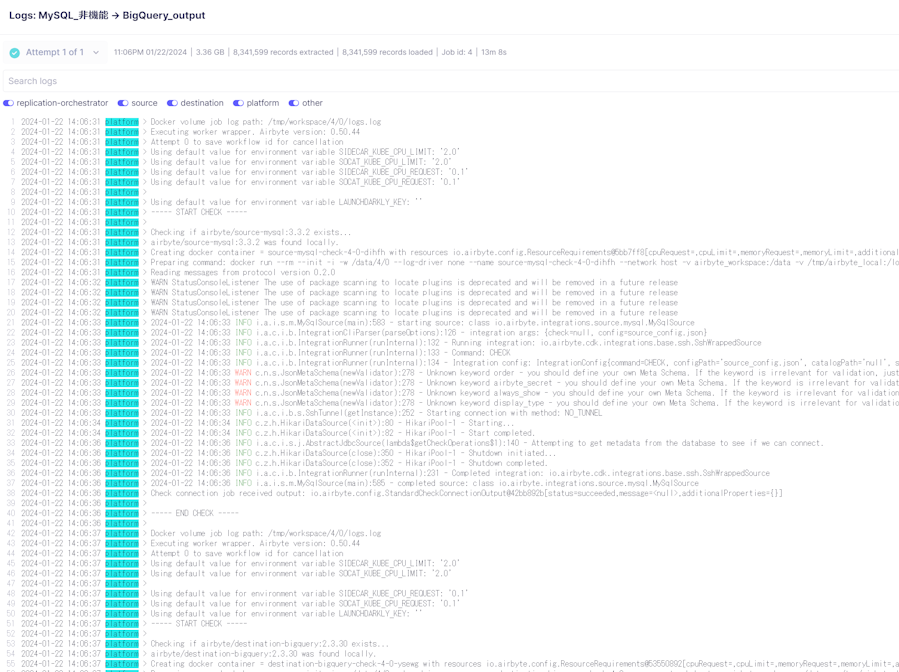
Task: Select log line 'airbyte/destination-bigquery:2.3.30 was found locally'
Action: click(263, 654)
